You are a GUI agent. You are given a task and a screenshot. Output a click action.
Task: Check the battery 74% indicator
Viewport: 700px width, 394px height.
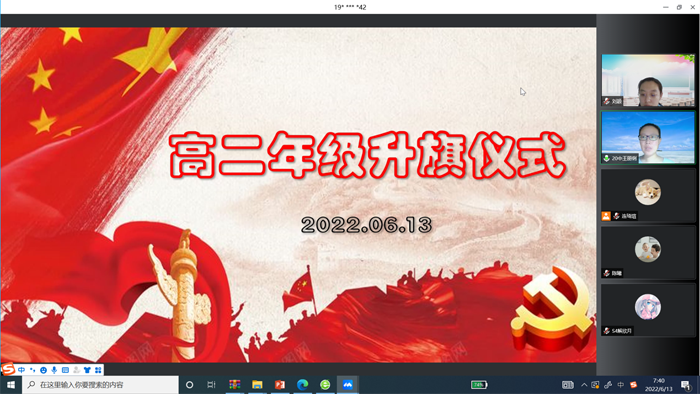[x=479, y=385]
